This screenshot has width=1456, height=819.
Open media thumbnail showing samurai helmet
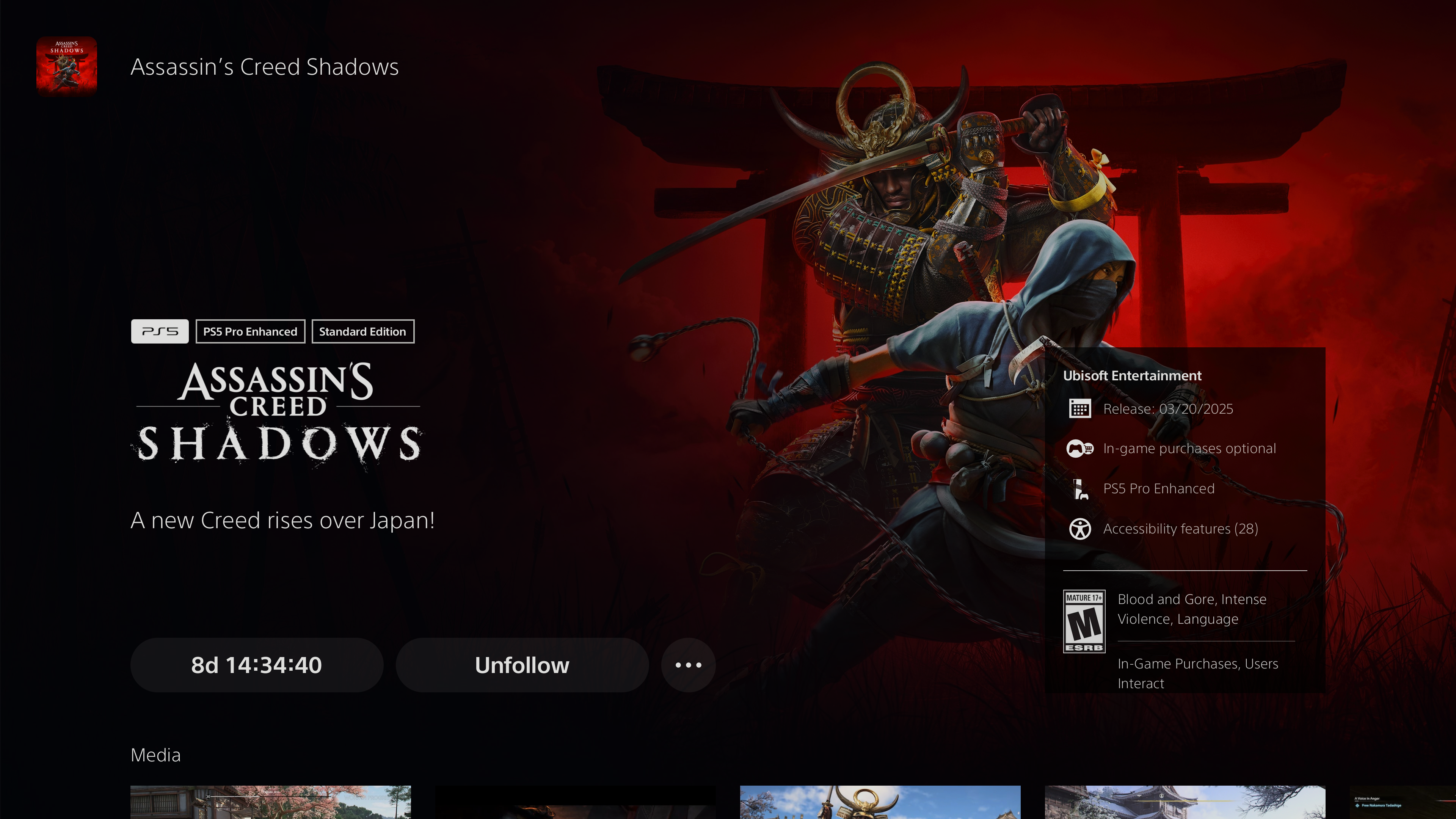tap(880, 802)
